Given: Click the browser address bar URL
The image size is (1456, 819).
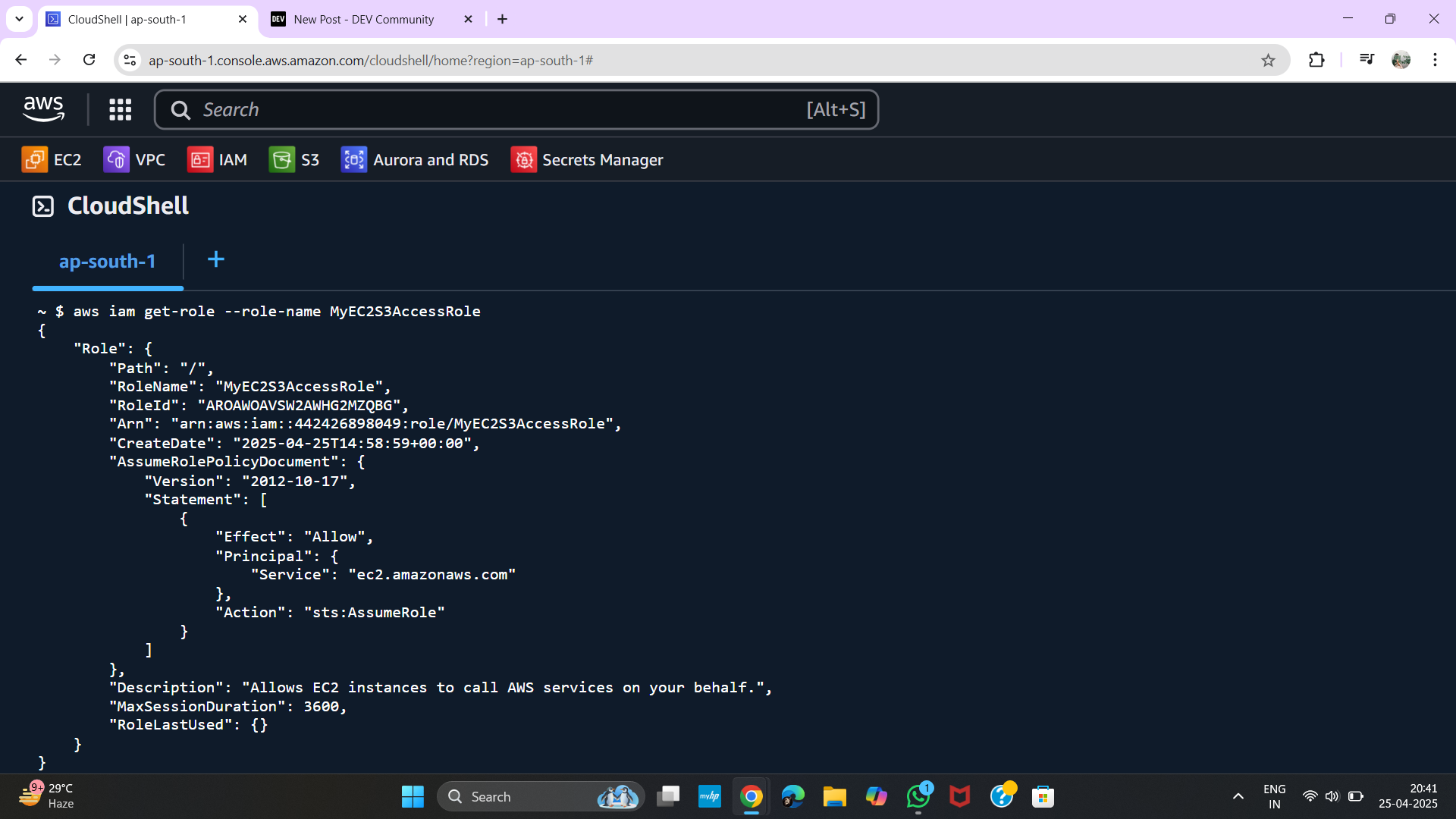Looking at the screenshot, I should pos(371,60).
